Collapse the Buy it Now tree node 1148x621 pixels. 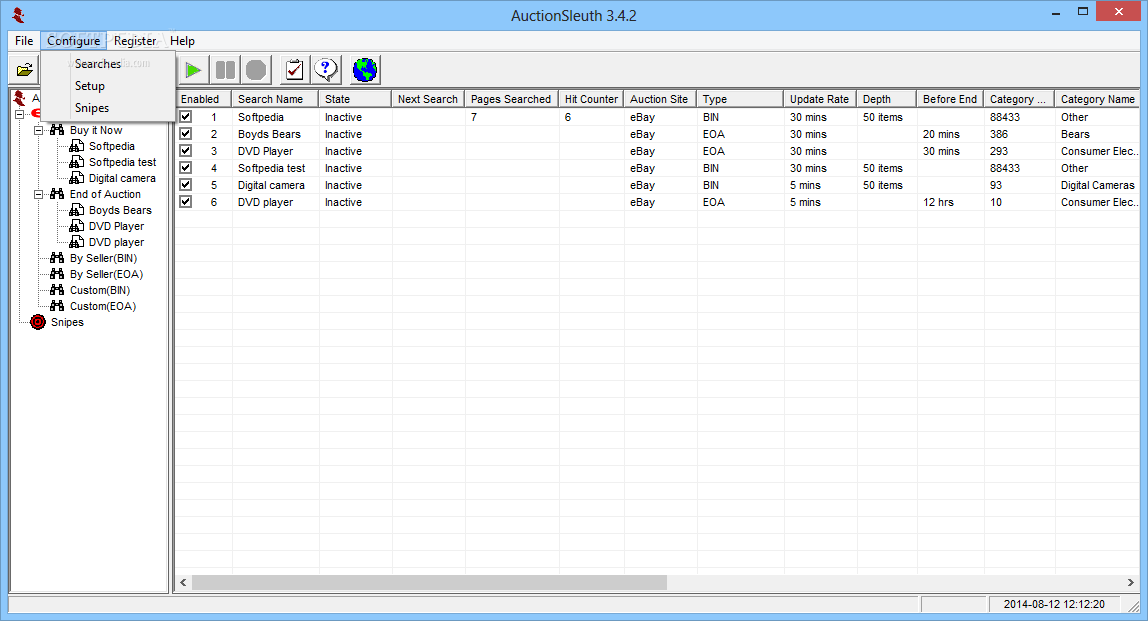39,130
